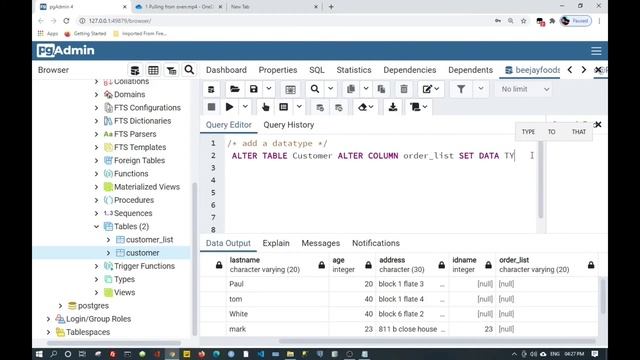Stop the running query
The height and width of the screenshot is (360, 640).
click(211, 107)
